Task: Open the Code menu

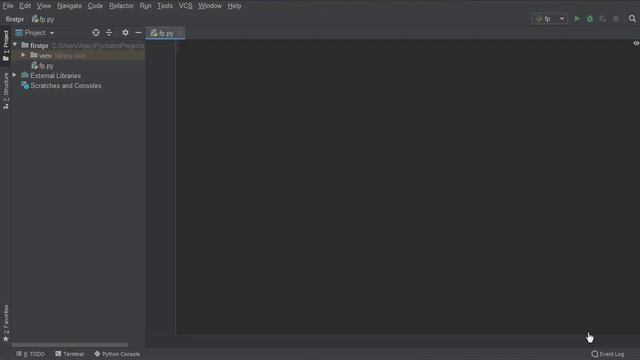Action: tap(95, 6)
